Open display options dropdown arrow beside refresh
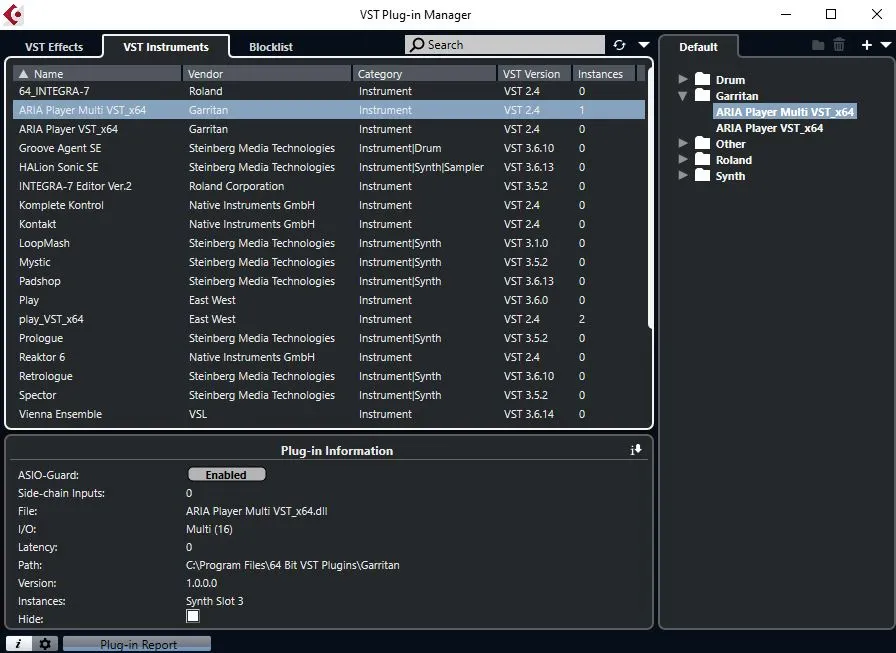The image size is (896, 653). pos(643,45)
